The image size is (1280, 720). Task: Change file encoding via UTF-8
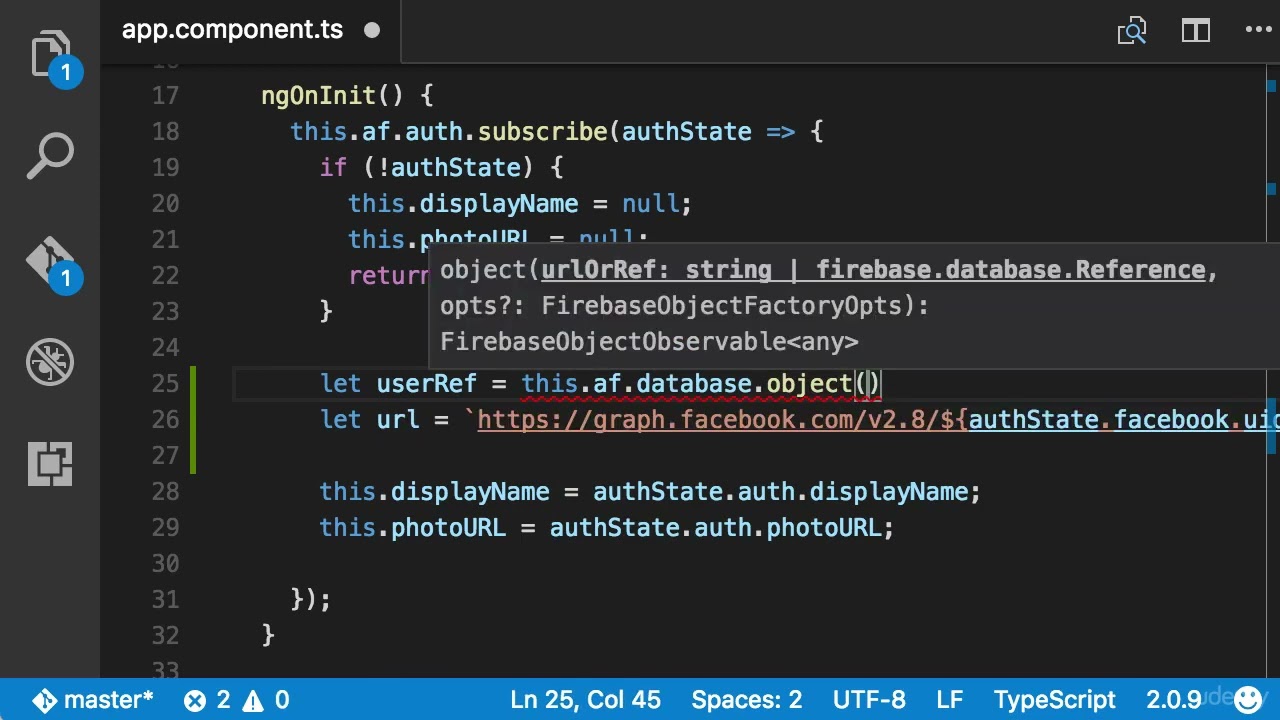point(869,700)
